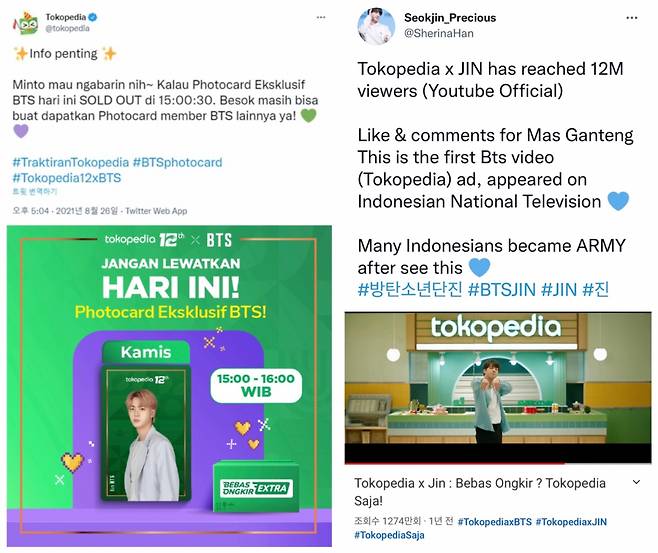This screenshot has height=553, width=658.
Task: Open the #TraktiranTokopedia hashtag
Action: coord(70,162)
